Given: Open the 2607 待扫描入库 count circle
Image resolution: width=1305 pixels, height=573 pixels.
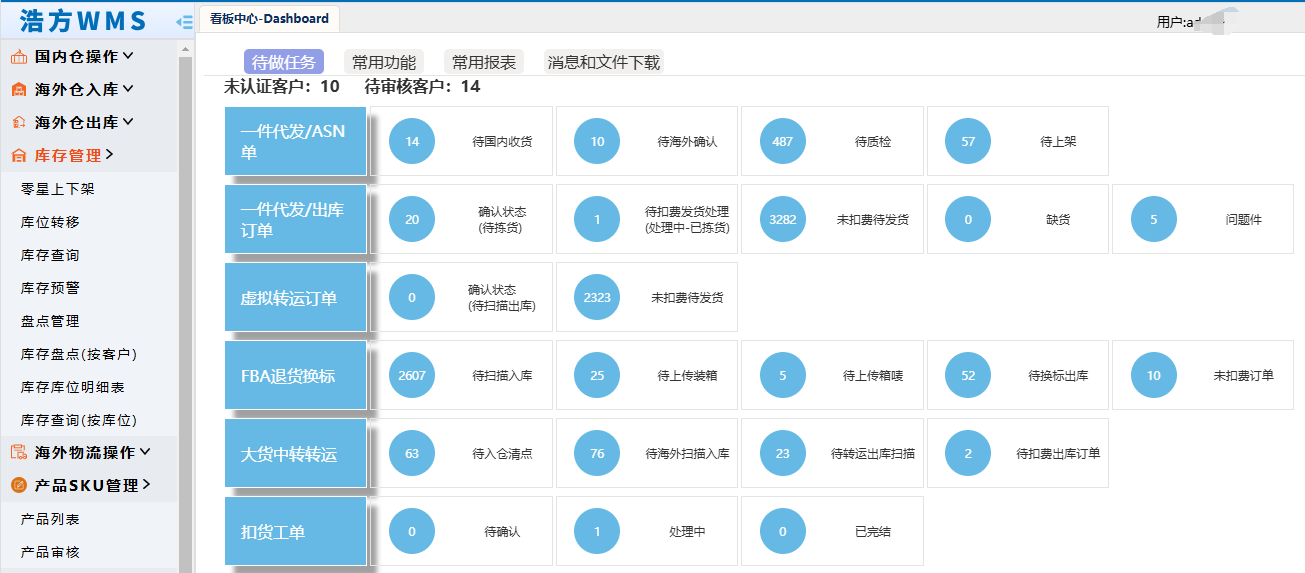Looking at the screenshot, I should 412,376.
